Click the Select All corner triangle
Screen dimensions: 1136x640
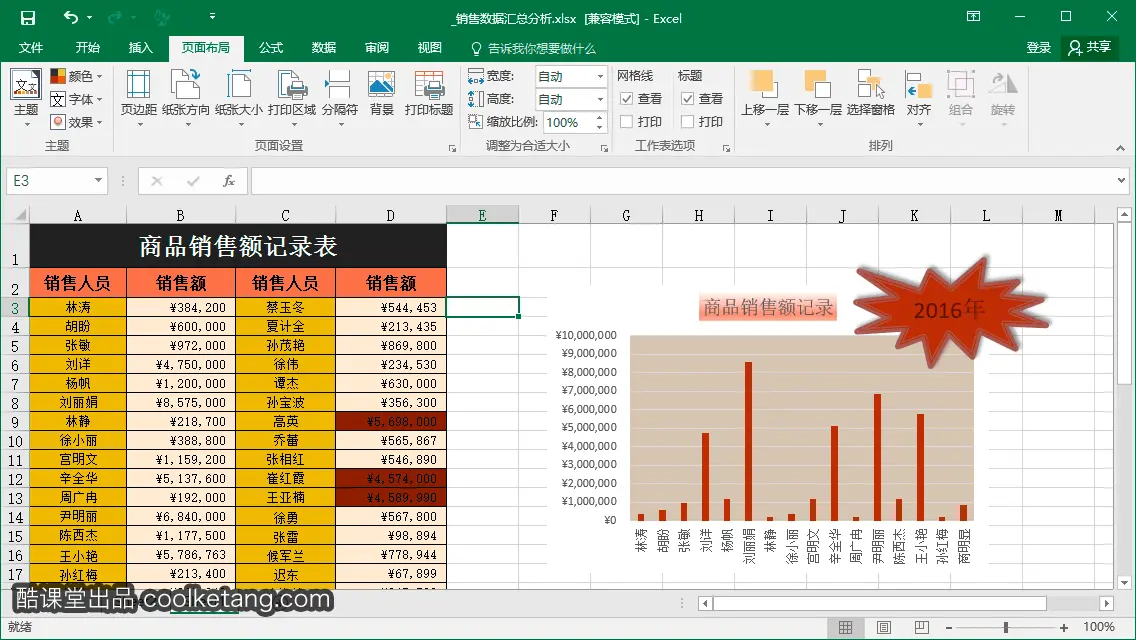tap(21, 215)
